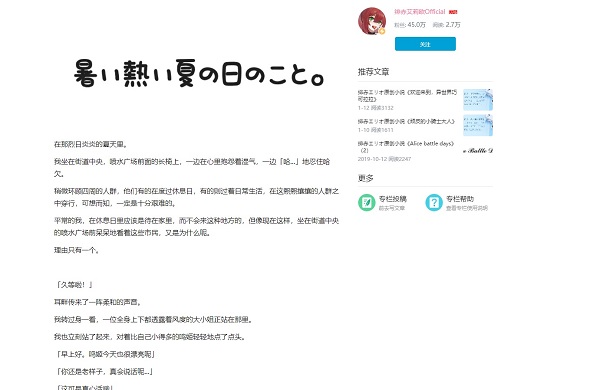Open the author's red-haired avatar

[x=372, y=21]
